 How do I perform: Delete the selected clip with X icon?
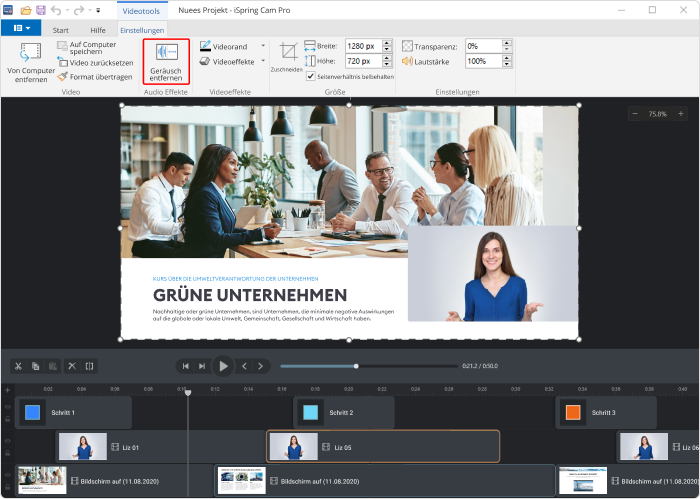click(72, 366)
